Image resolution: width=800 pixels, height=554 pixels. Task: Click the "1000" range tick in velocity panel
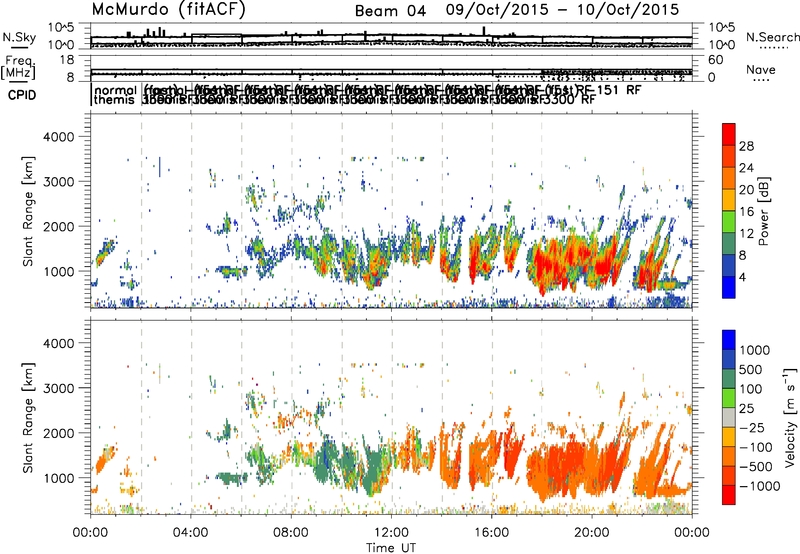pos(58,478)
